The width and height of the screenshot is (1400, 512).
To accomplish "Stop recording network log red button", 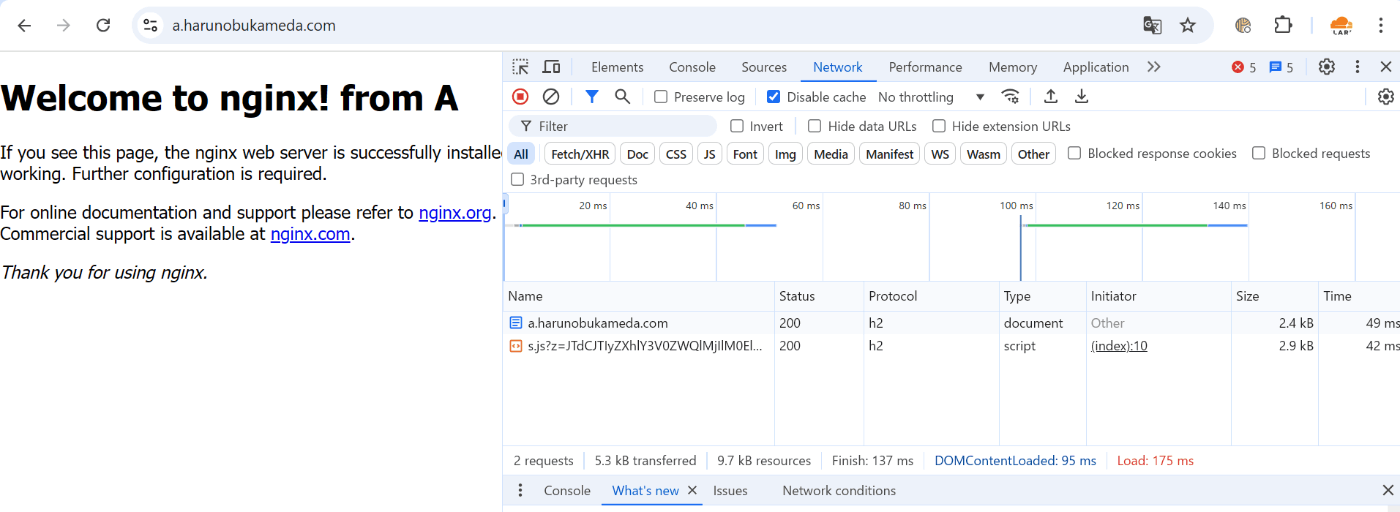I will point(520,97).
